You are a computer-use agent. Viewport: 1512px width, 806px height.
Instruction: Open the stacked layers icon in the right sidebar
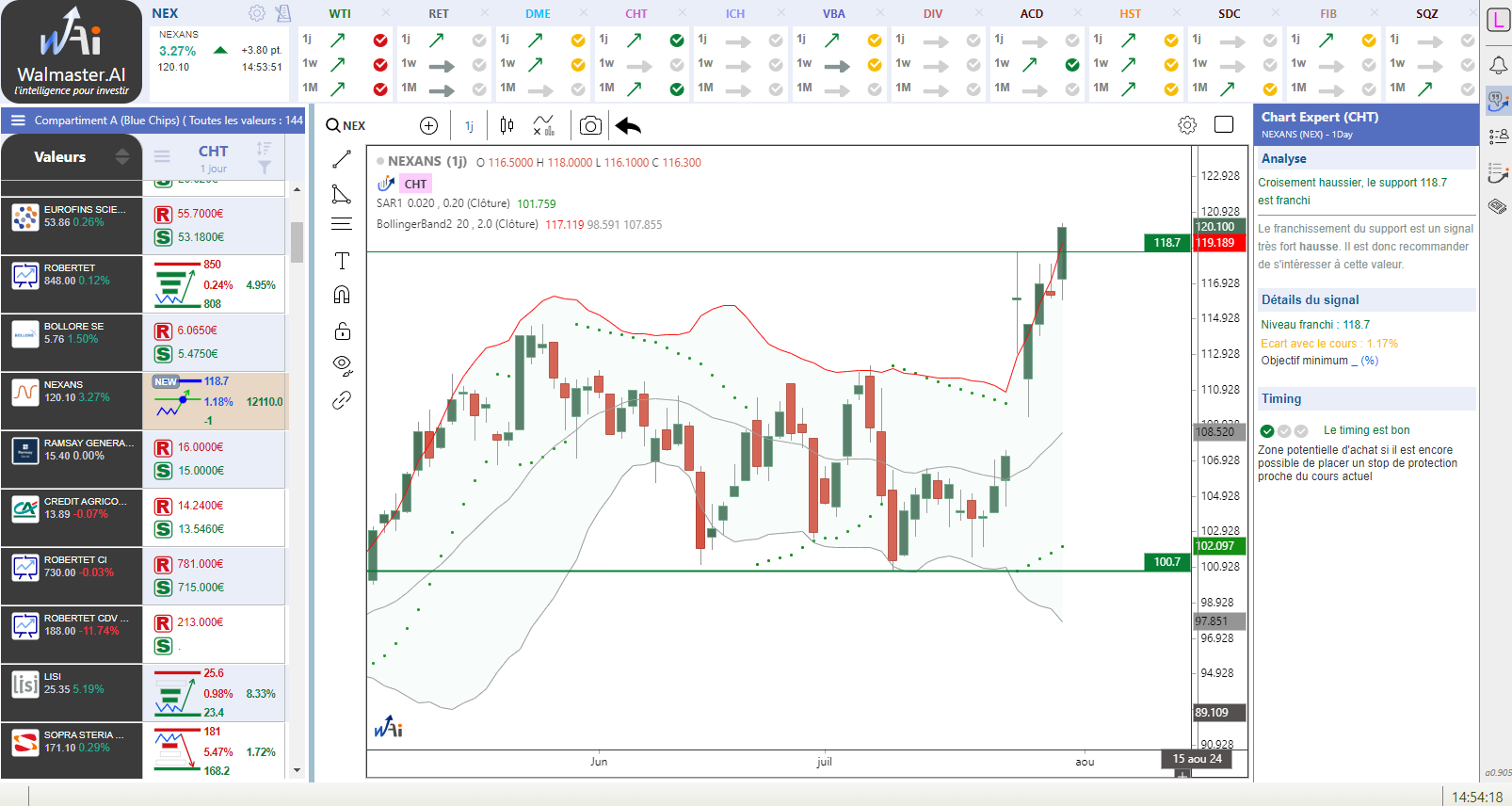click(1498, 206)
